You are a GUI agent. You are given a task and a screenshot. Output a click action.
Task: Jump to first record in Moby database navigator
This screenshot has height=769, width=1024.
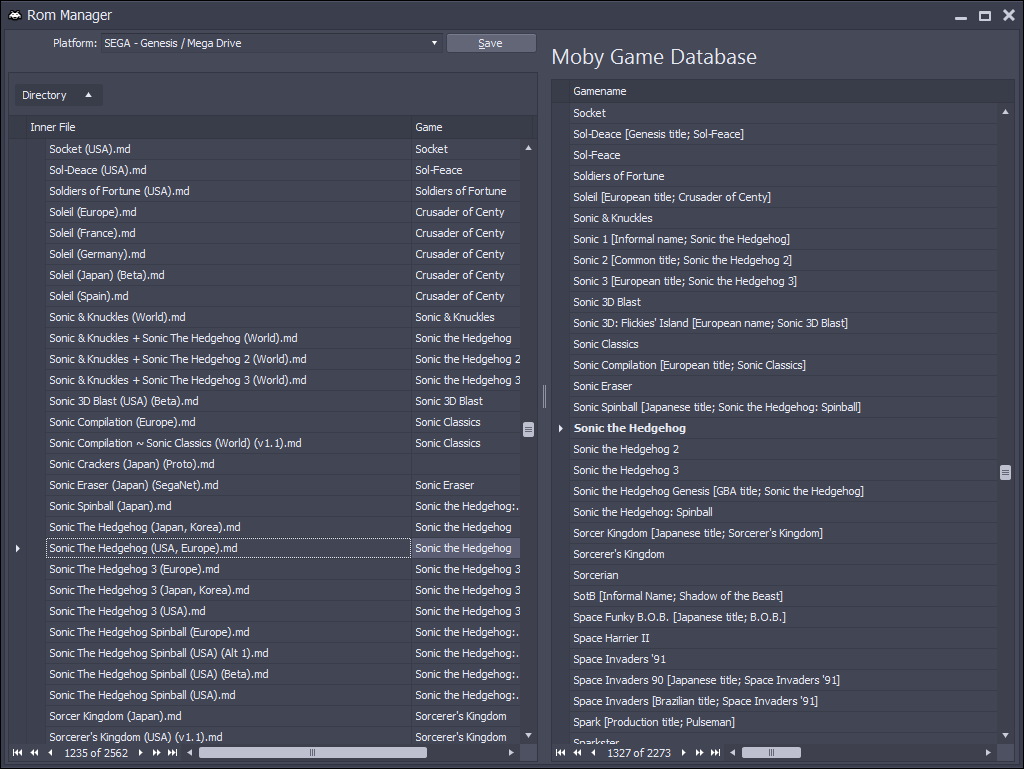(560, 752)
